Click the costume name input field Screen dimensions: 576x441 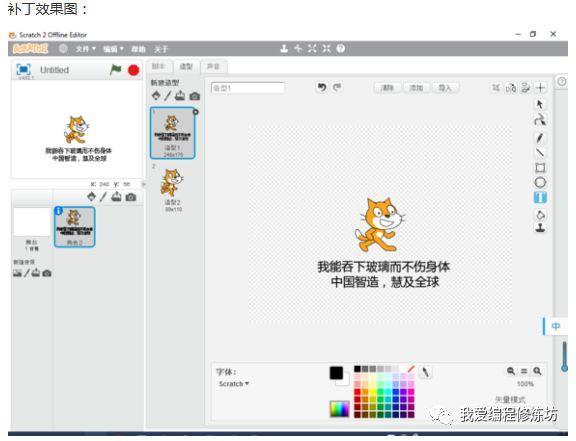tap(248, 88)
